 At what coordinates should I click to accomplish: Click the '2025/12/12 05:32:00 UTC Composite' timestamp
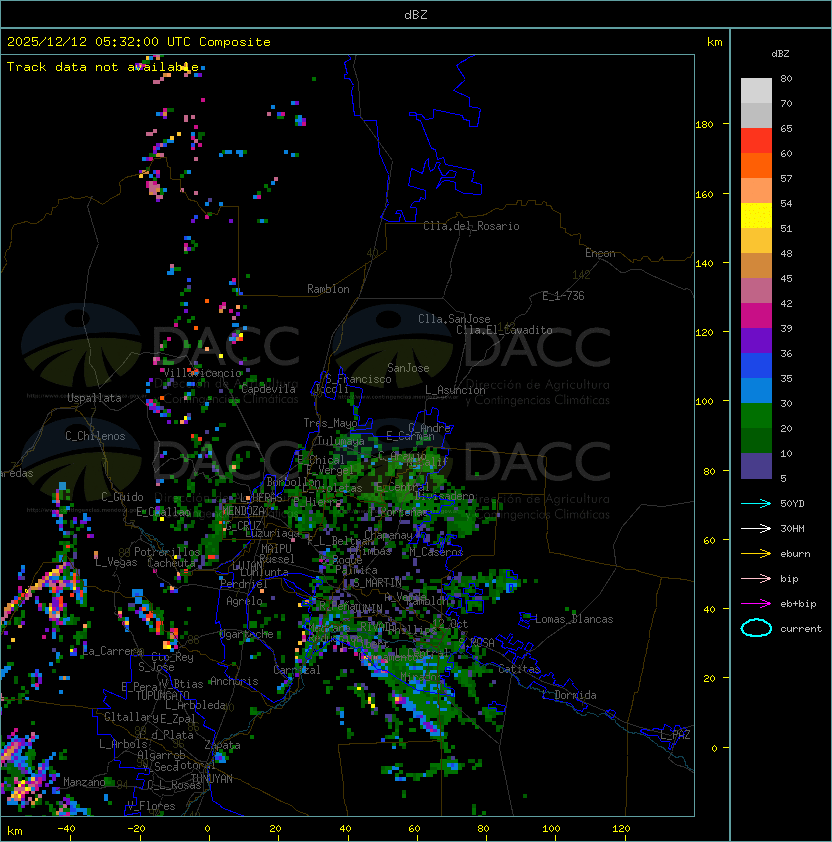click(x=139, y=42)
